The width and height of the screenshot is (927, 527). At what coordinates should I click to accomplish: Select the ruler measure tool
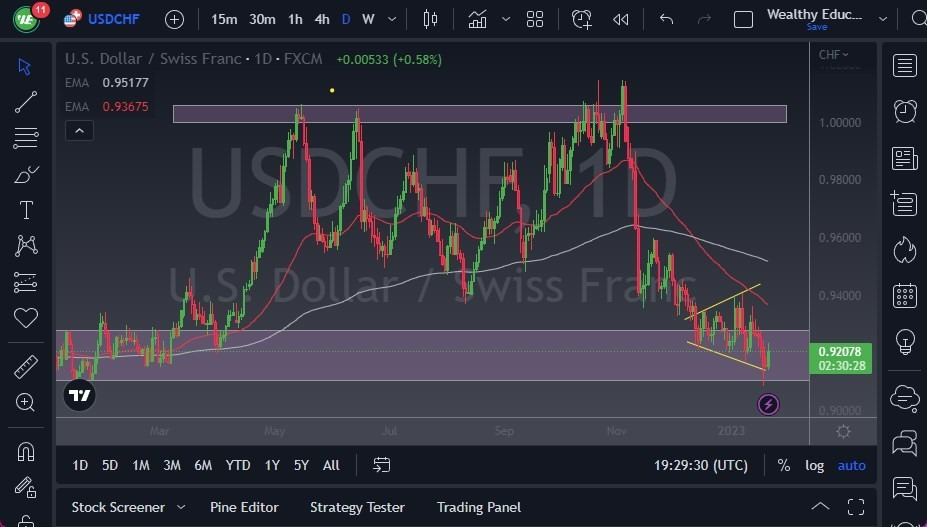pos(25,367)
